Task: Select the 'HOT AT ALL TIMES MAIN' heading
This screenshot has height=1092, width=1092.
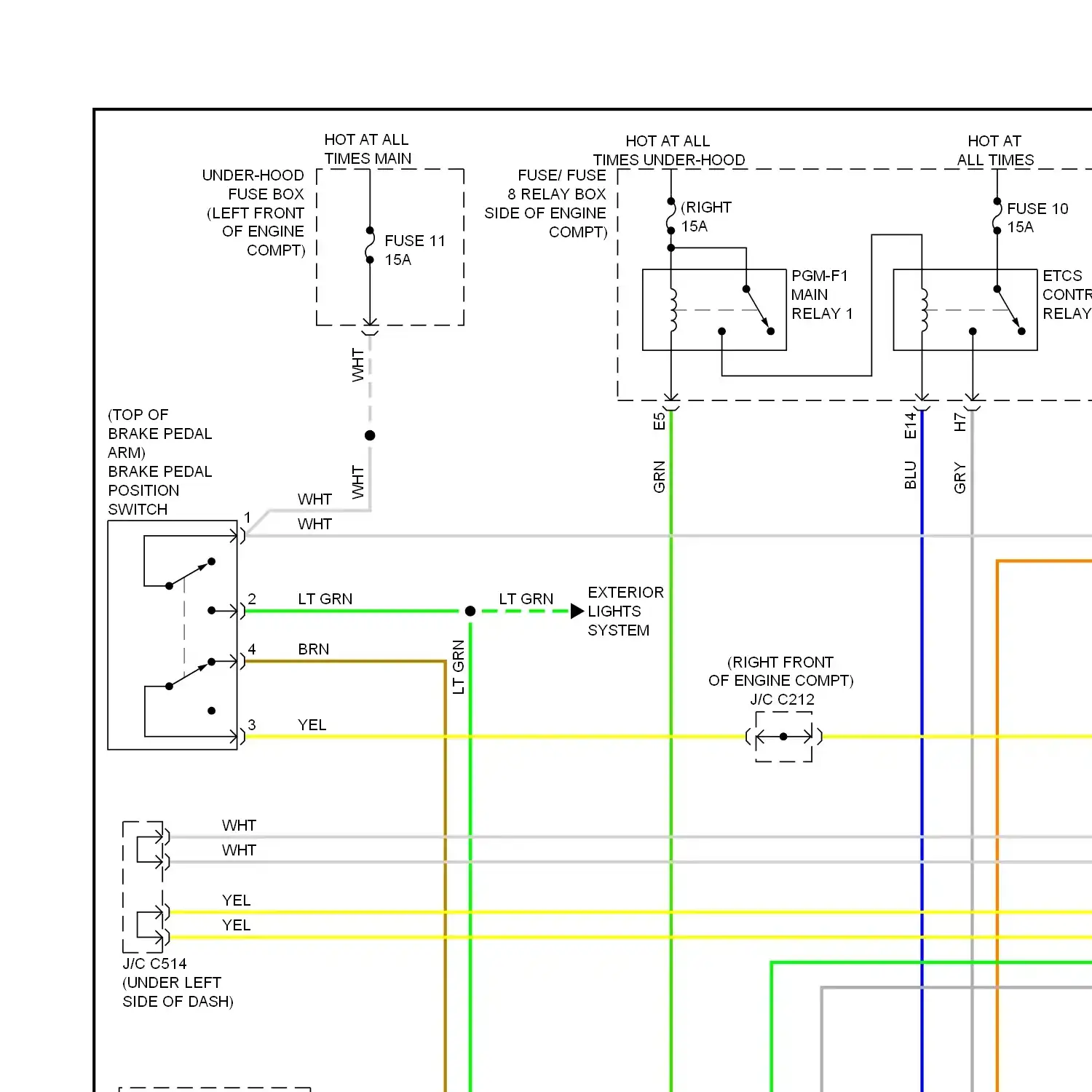Action: [368, 149]
